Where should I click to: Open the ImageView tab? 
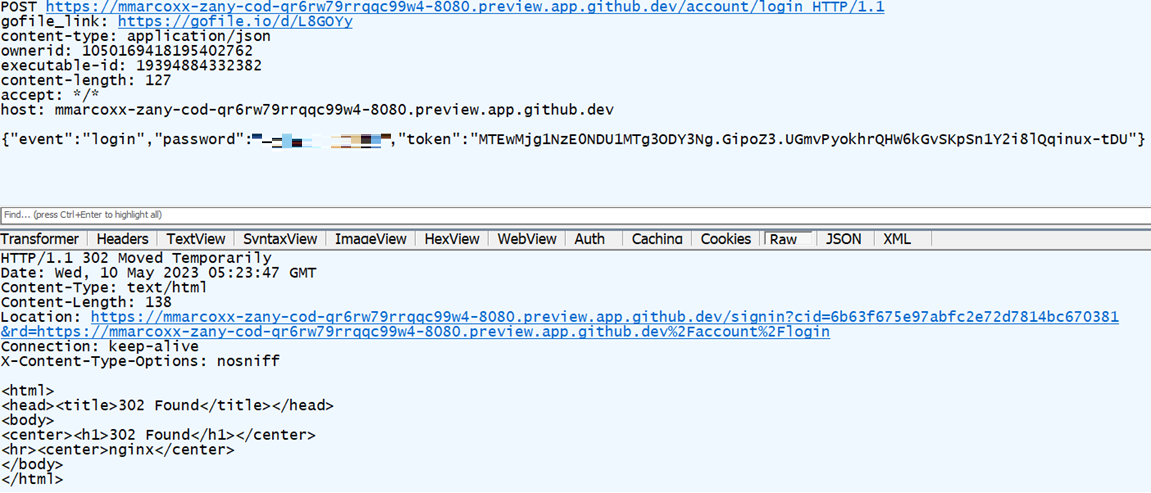pos(370,239)
